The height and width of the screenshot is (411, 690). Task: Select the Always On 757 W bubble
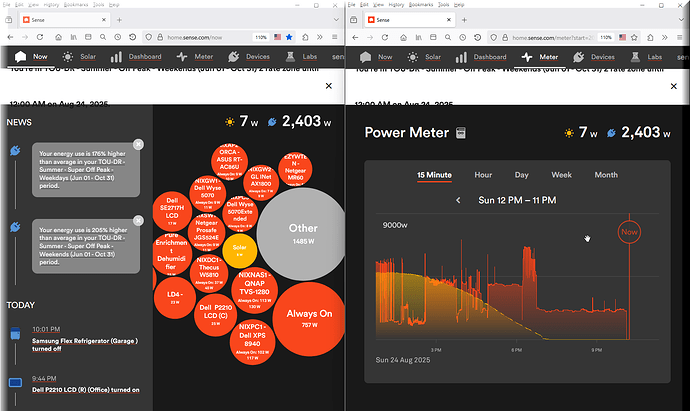pos(309,319)
